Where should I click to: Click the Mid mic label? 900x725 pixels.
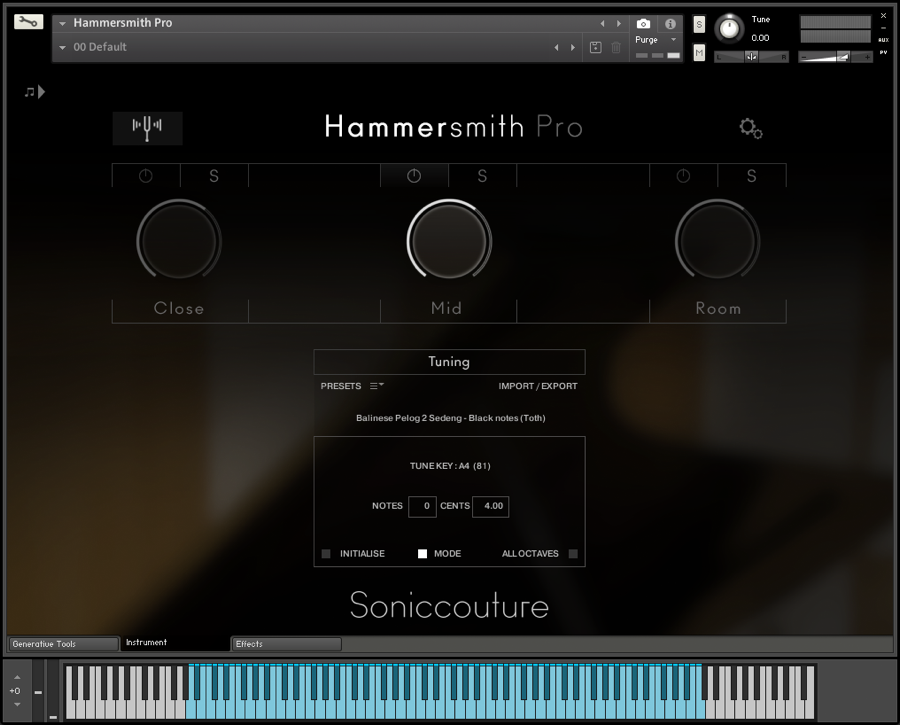(x=447, y=308)
